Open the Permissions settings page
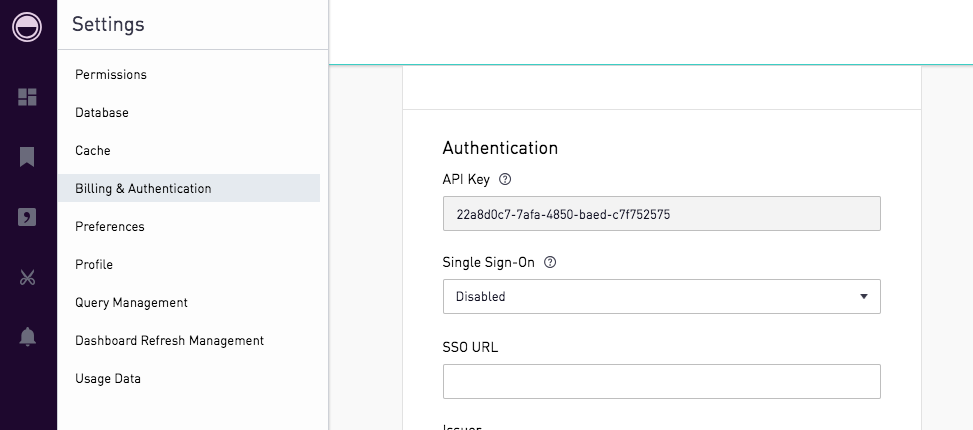 pos(111,75)
